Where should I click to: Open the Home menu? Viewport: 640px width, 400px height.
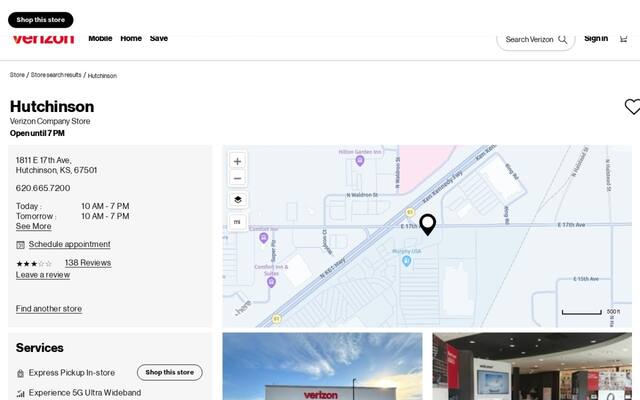[x=131, y=38]
